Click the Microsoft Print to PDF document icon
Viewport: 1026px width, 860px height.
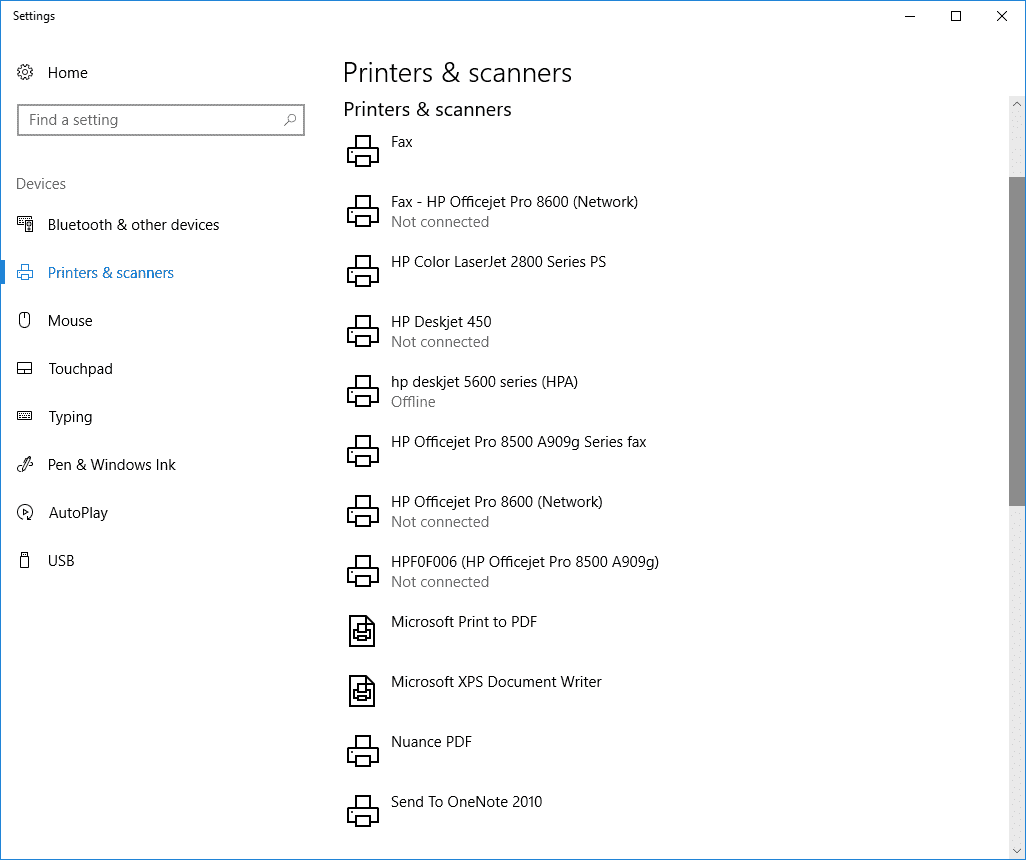tap(362, 631)
